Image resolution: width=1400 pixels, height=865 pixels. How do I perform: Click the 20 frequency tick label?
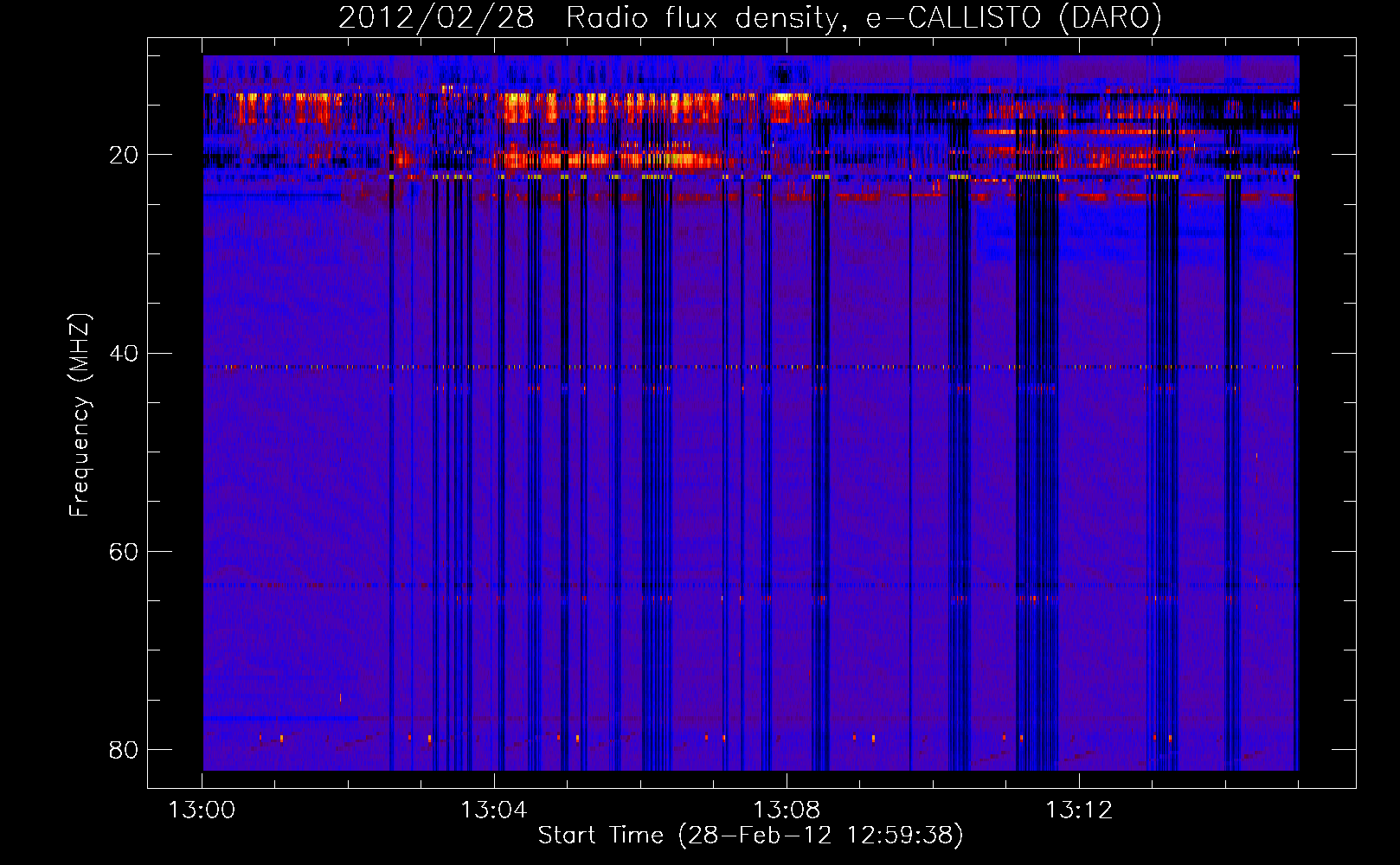coord(124,155)
